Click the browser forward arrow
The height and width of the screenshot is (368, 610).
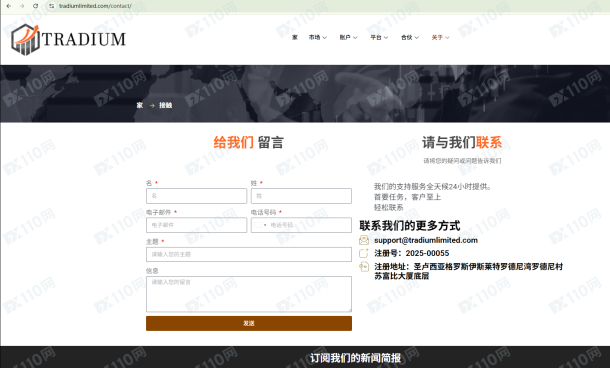click(x=22, y=6)
